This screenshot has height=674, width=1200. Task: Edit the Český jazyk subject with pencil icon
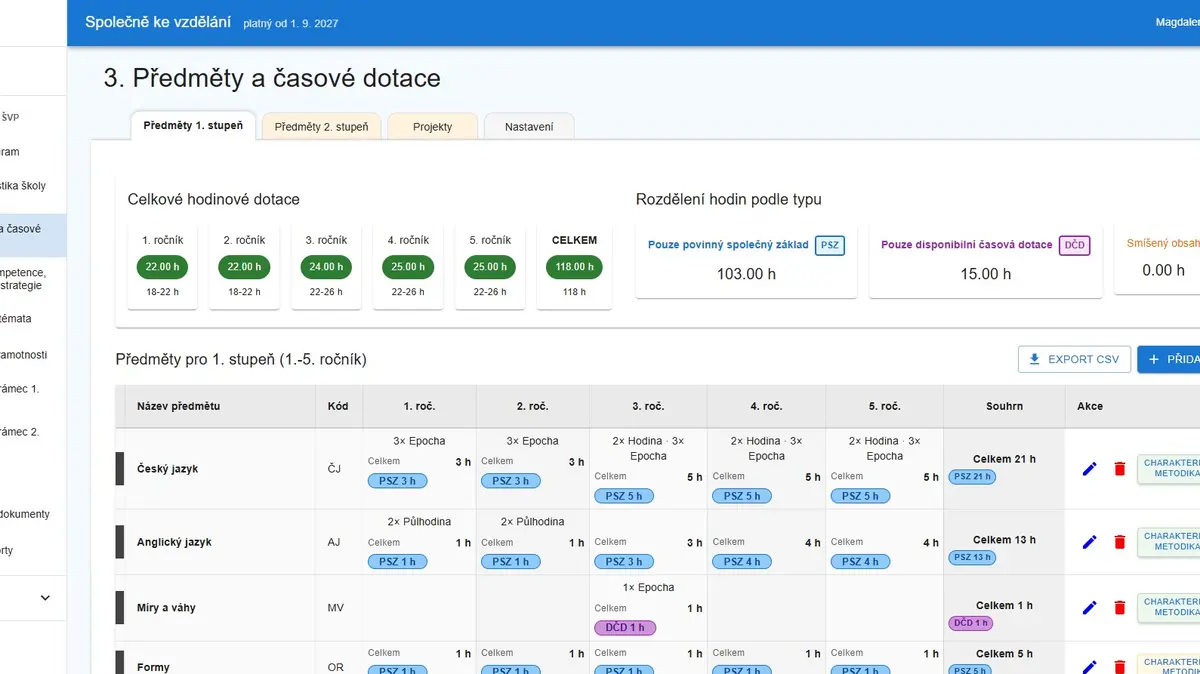(x=1090, y=469)
